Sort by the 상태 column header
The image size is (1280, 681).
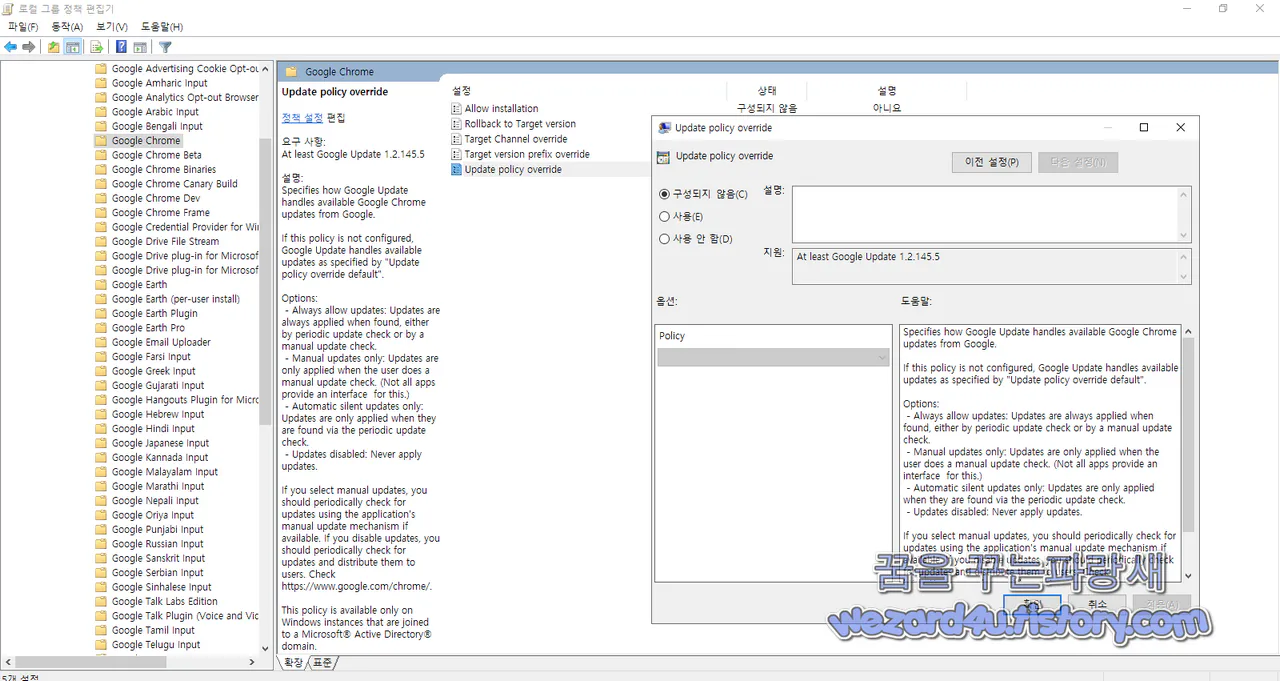(767, 91)
